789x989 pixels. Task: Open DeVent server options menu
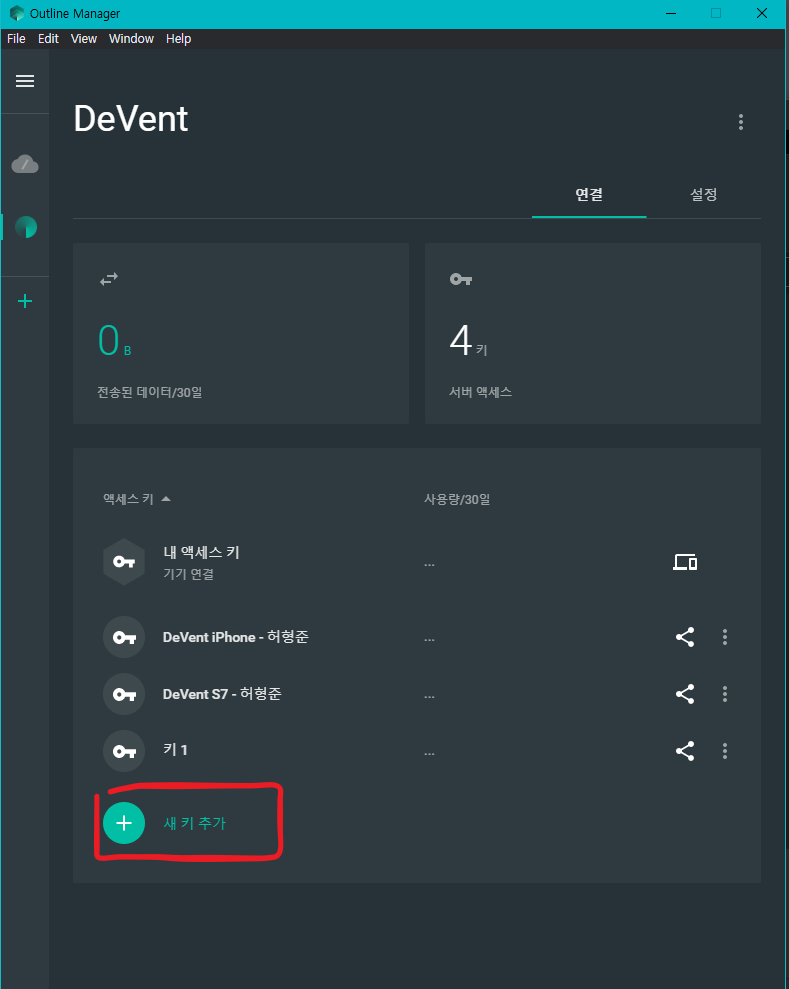click(x=740, y=122)
